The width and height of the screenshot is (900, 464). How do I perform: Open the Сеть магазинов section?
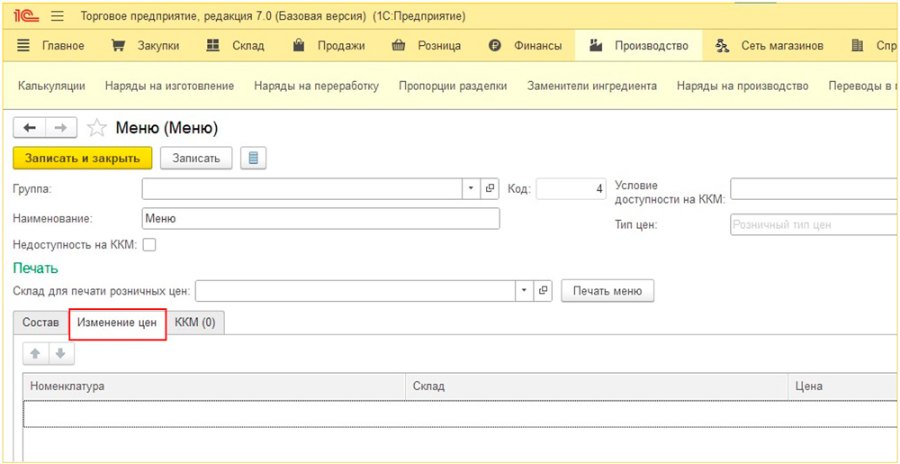pyautogui.click(x=770, y=46)
